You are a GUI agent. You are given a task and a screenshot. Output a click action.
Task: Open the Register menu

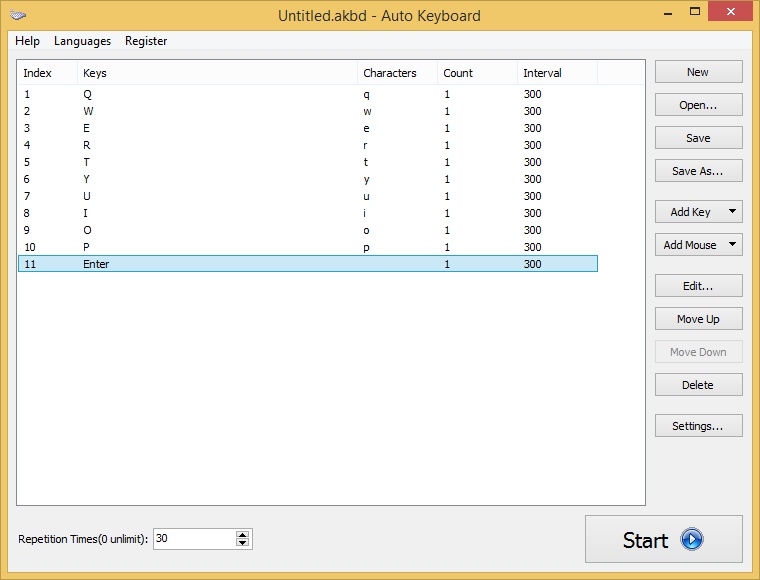146,41
